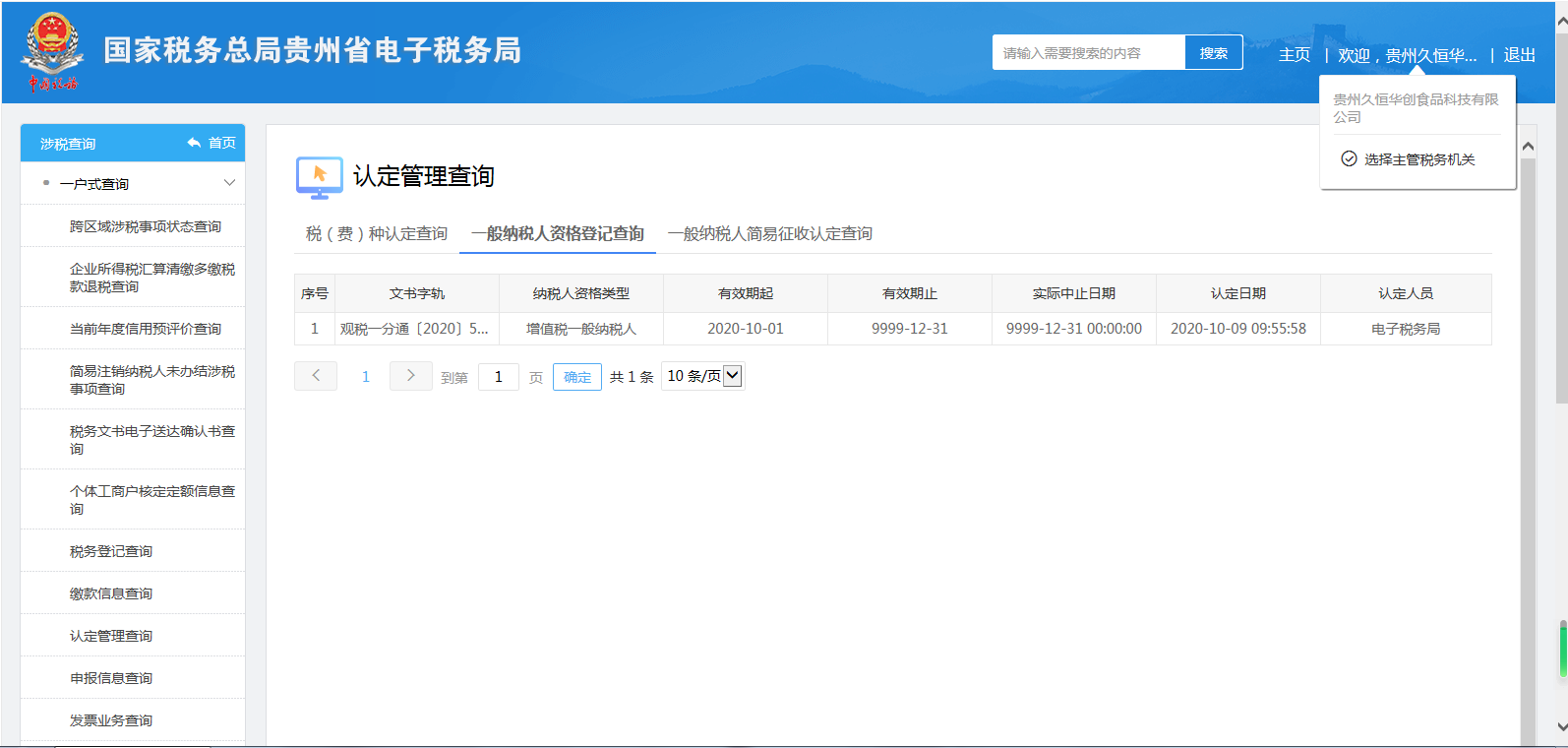Click the 认定管理查询 monitor icon

pyautogui.click(x=319, y=177)
